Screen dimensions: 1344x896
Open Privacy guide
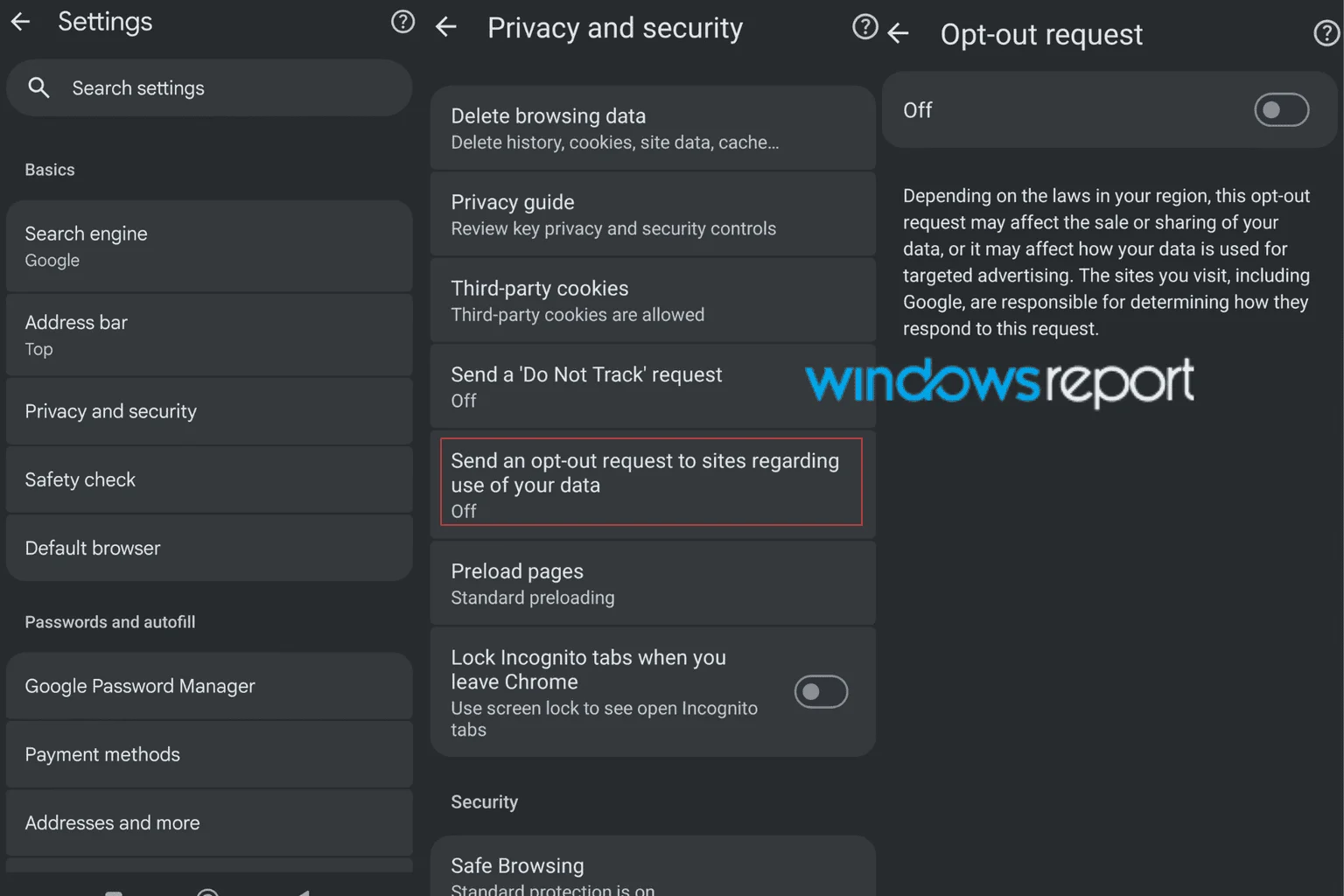(x=653, y=214)
